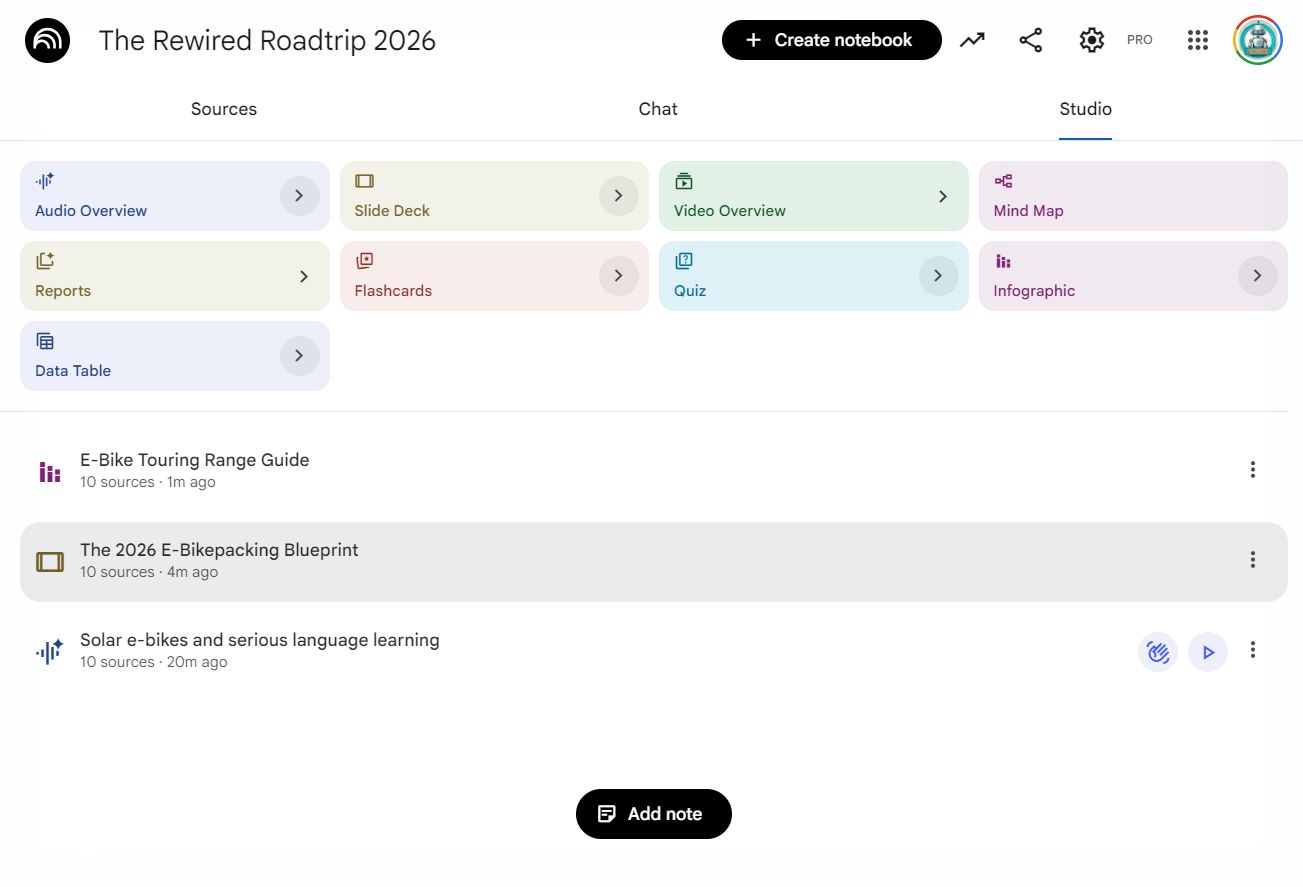Open the Google apps grid
This screenshot has height=887, width=1303.
pyautogui.click(x=1198, y=40)
